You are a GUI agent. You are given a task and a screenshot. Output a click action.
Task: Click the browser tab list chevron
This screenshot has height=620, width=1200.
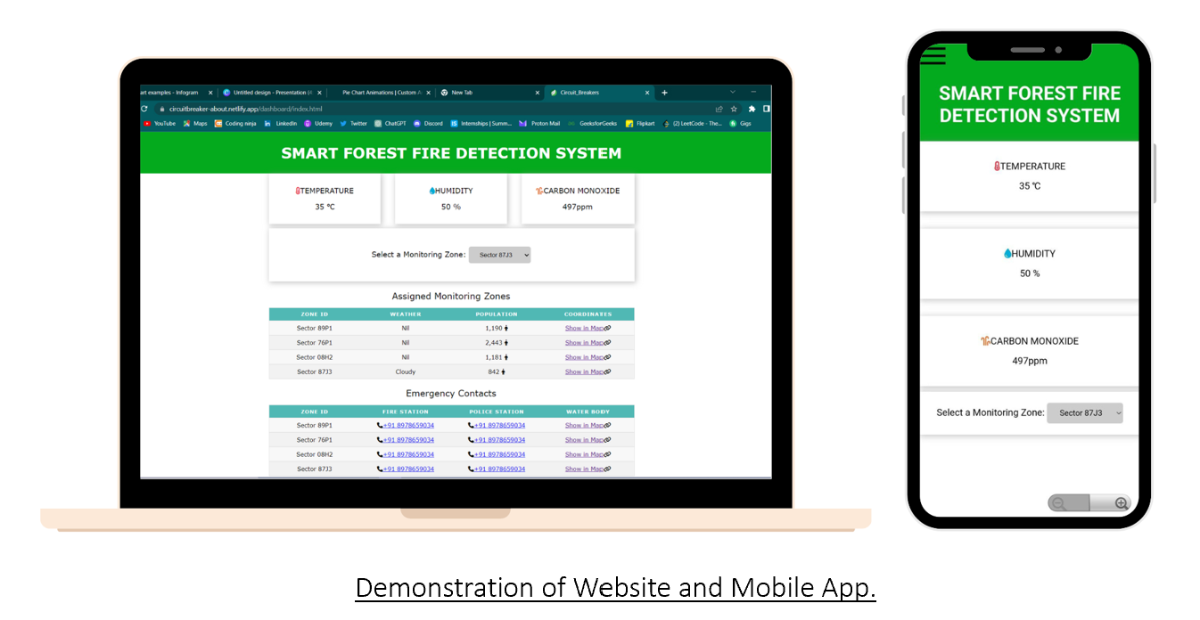coord(733,92)
